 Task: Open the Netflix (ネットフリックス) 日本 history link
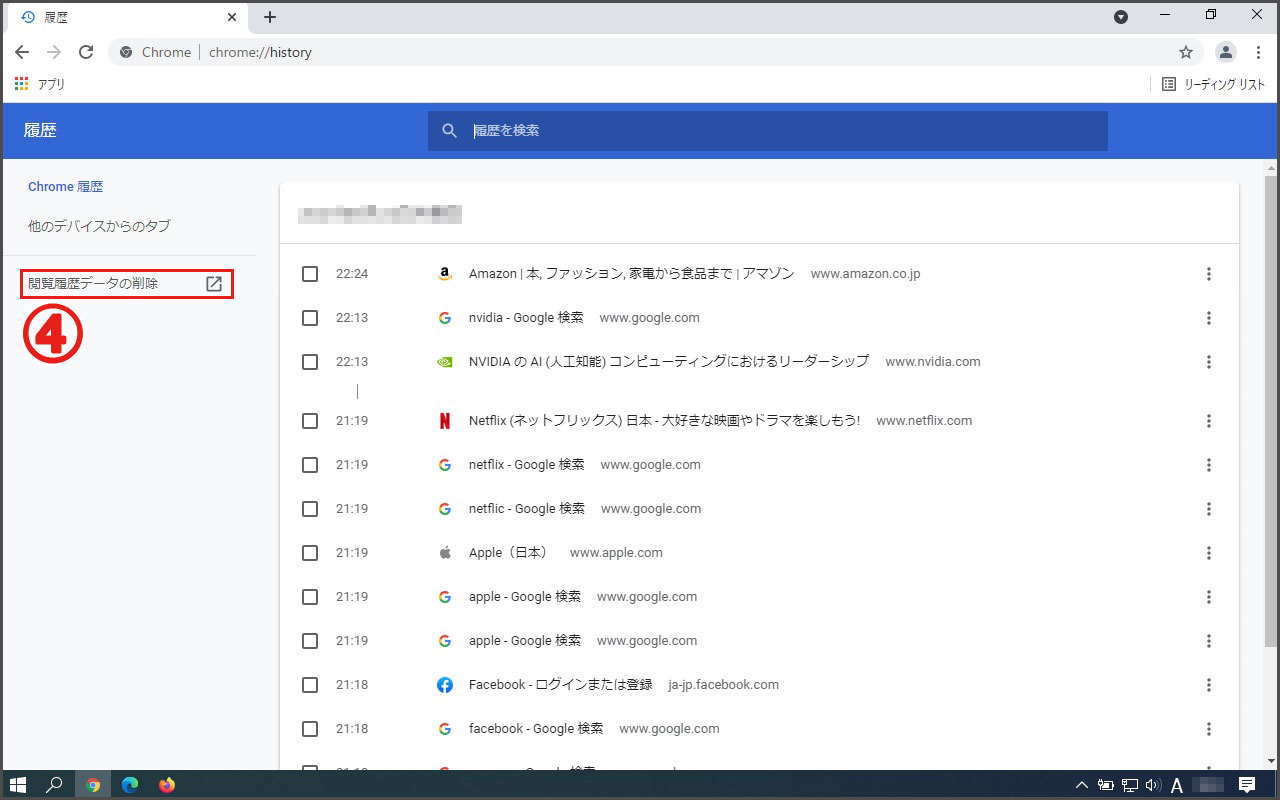(x=664, y=421)
